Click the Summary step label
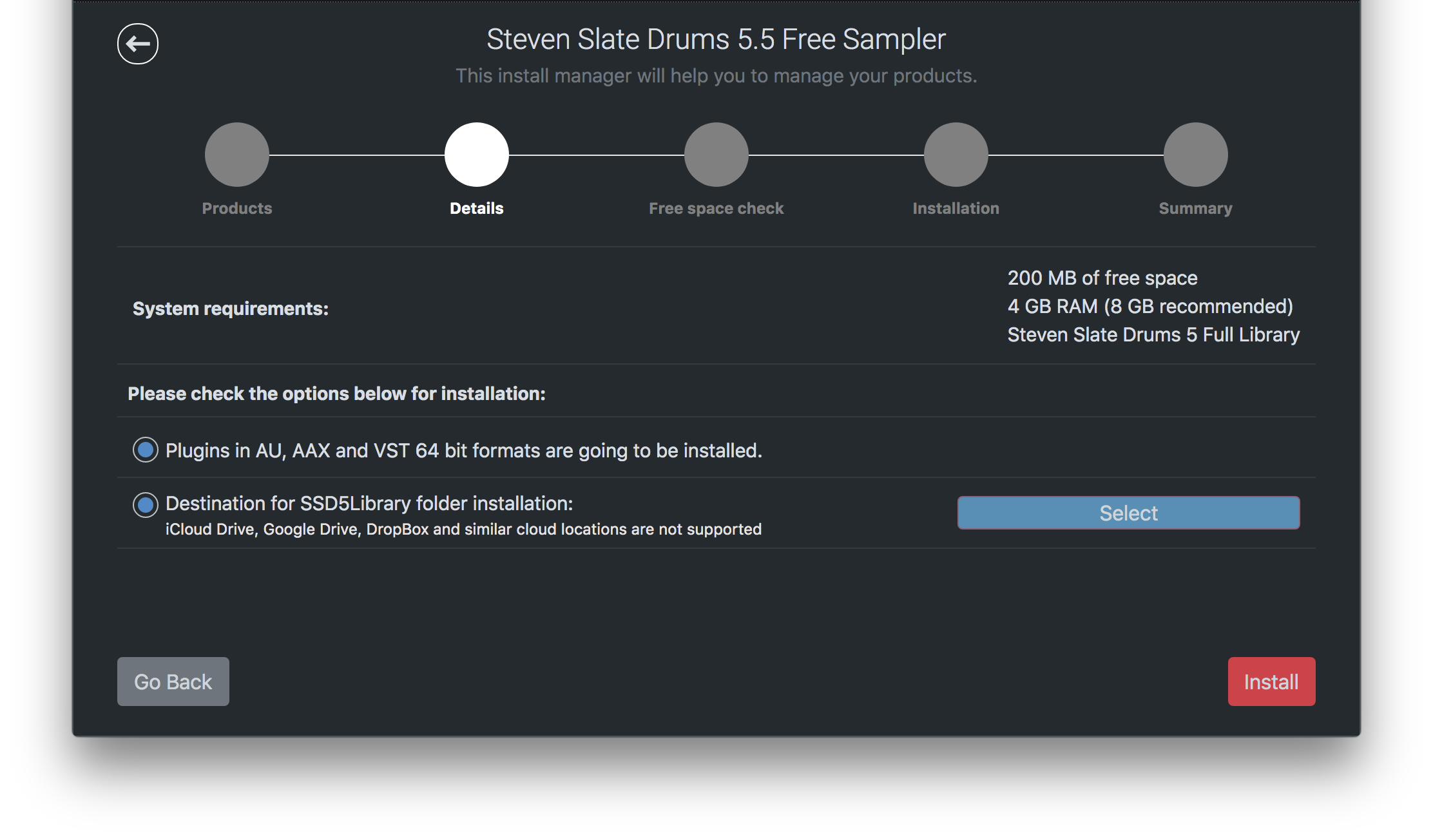Screen dimensions: 1433x840 [1196, 208]
